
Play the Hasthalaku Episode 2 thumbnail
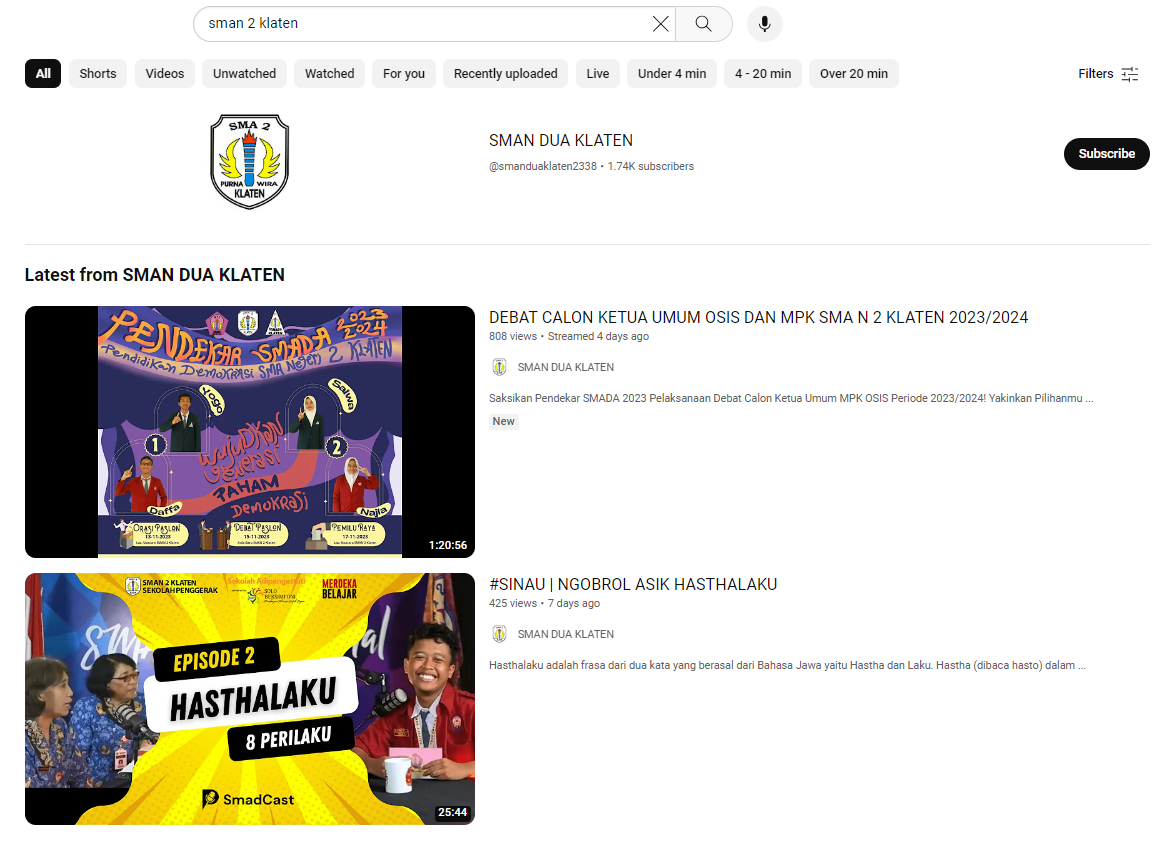[x=250, y=699]
